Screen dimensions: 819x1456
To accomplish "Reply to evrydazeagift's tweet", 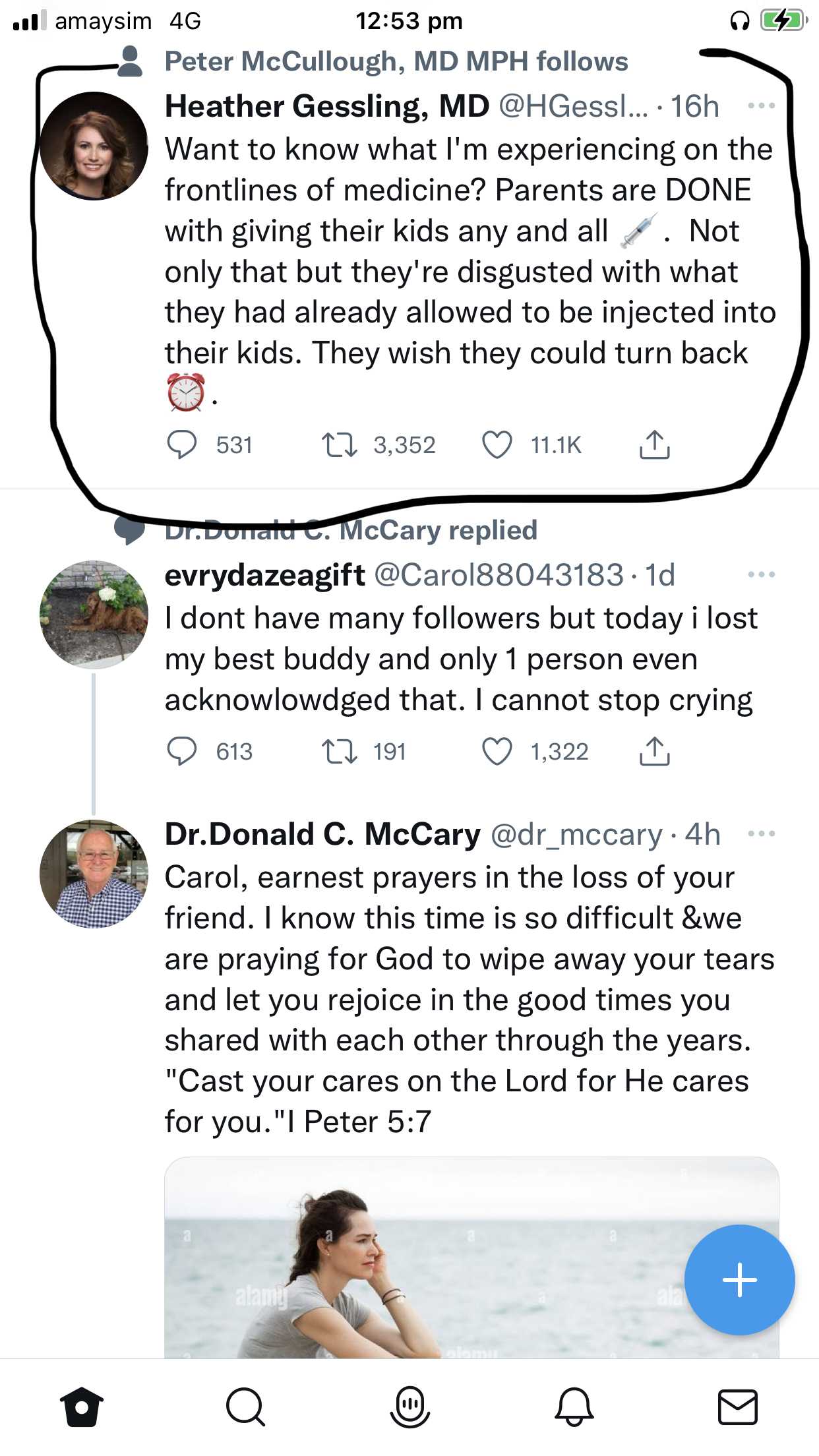I will [x=182, y=752].
